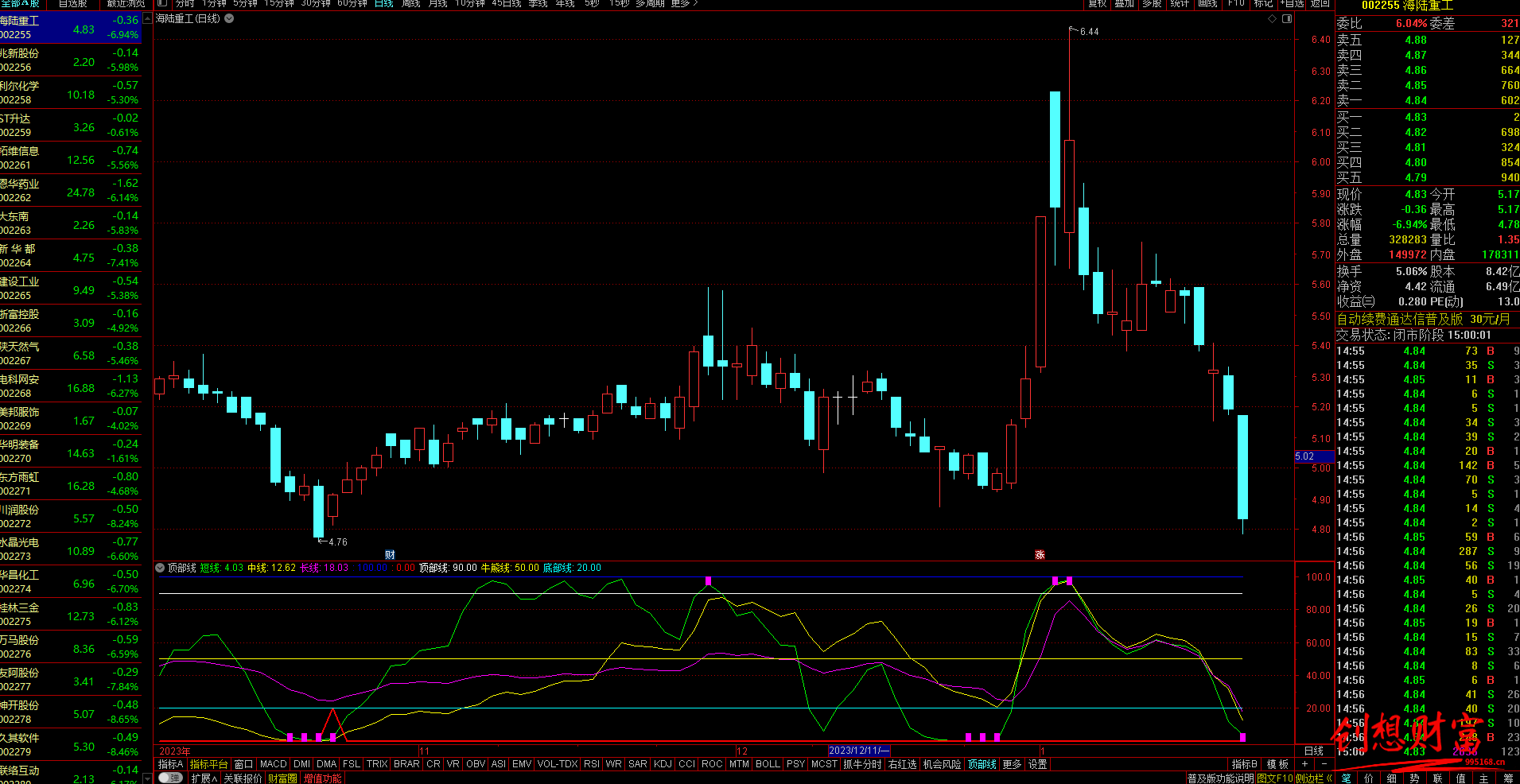Click the small square icon left of 分时
1520x784 pixels.
pos(162,3)
